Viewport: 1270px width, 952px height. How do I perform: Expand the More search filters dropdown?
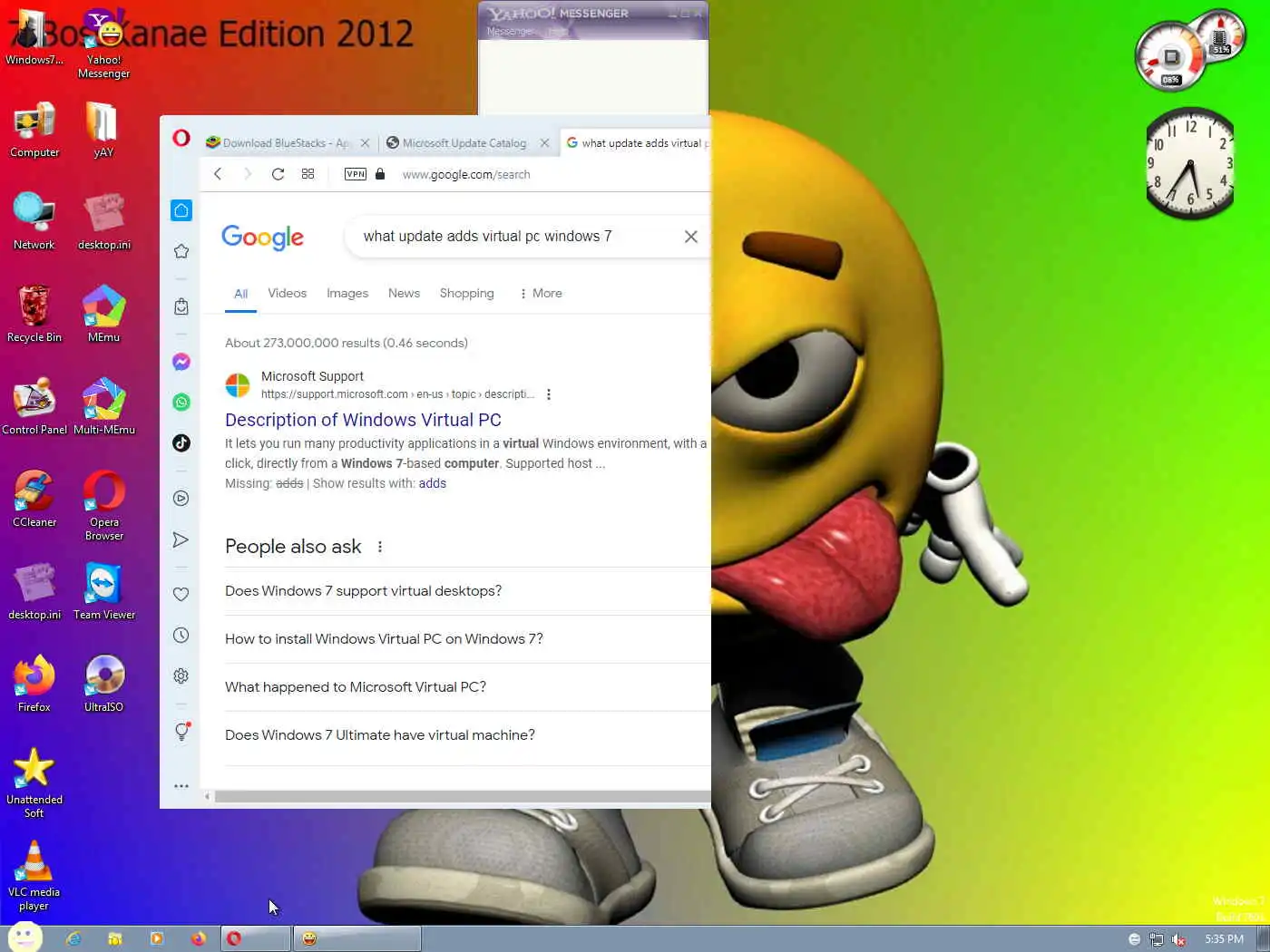click(541, 294)
